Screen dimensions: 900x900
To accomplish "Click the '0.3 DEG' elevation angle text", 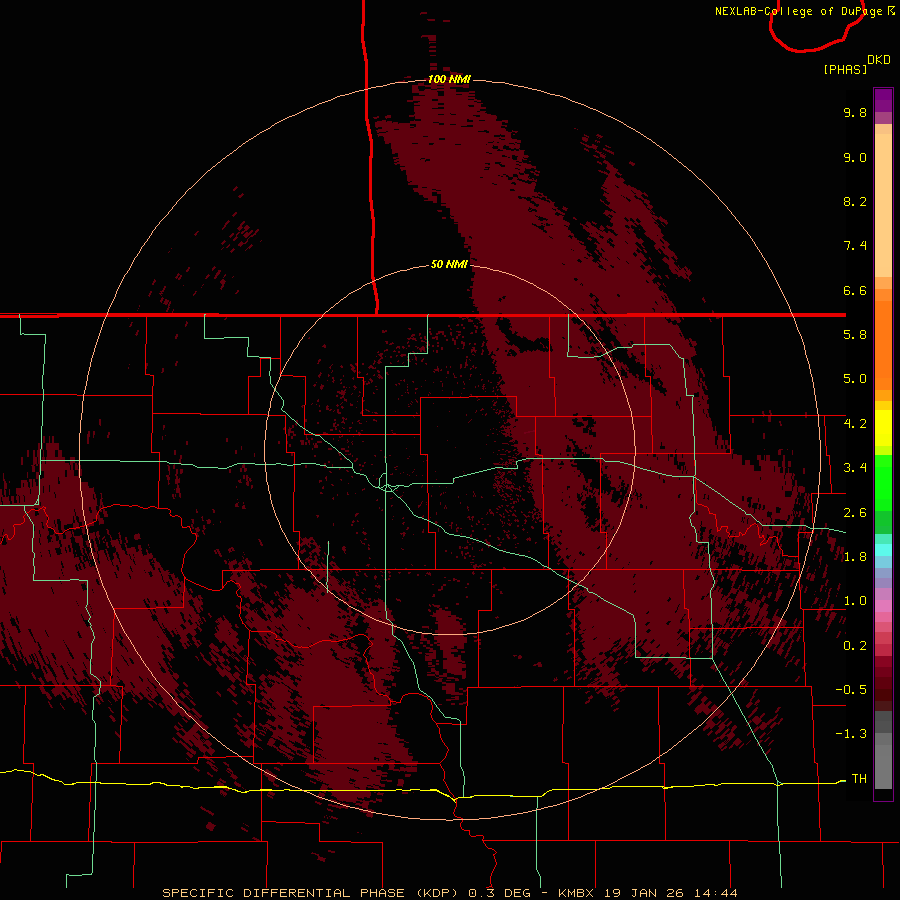I will (499, 893).
